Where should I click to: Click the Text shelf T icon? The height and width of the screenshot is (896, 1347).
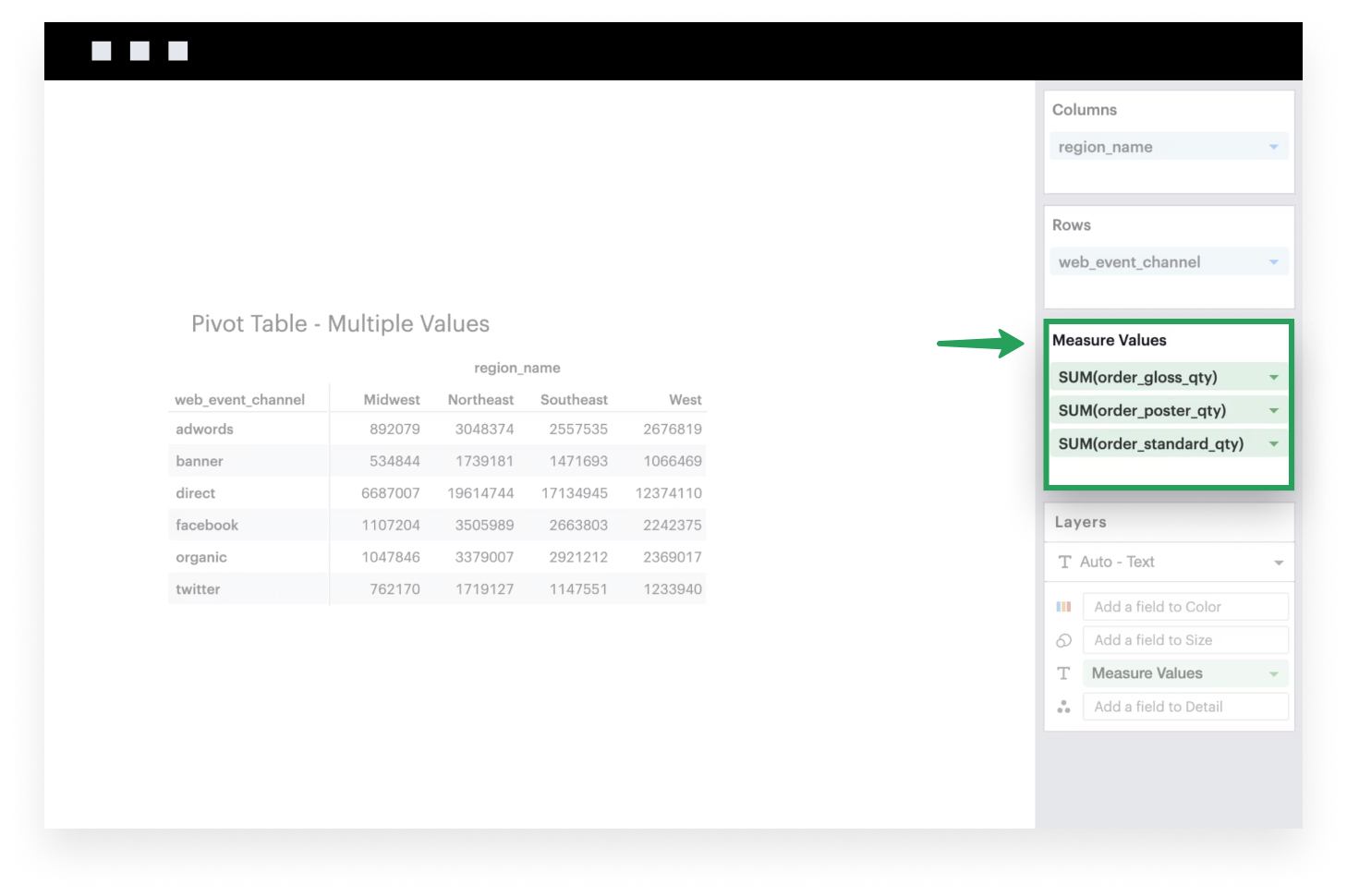pos(1063,672)
